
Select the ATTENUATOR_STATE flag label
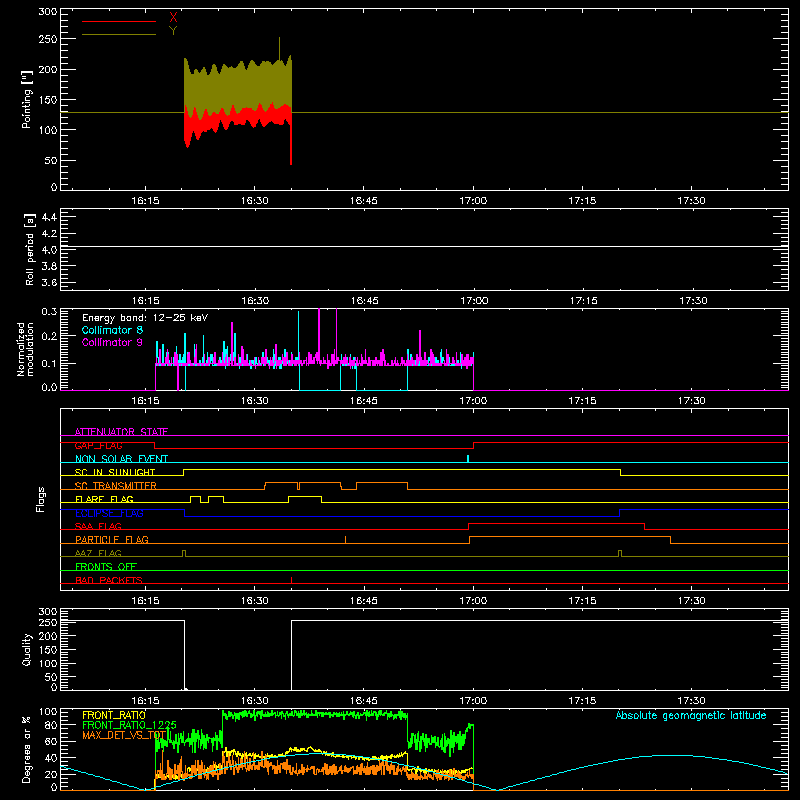pos(121,432)
